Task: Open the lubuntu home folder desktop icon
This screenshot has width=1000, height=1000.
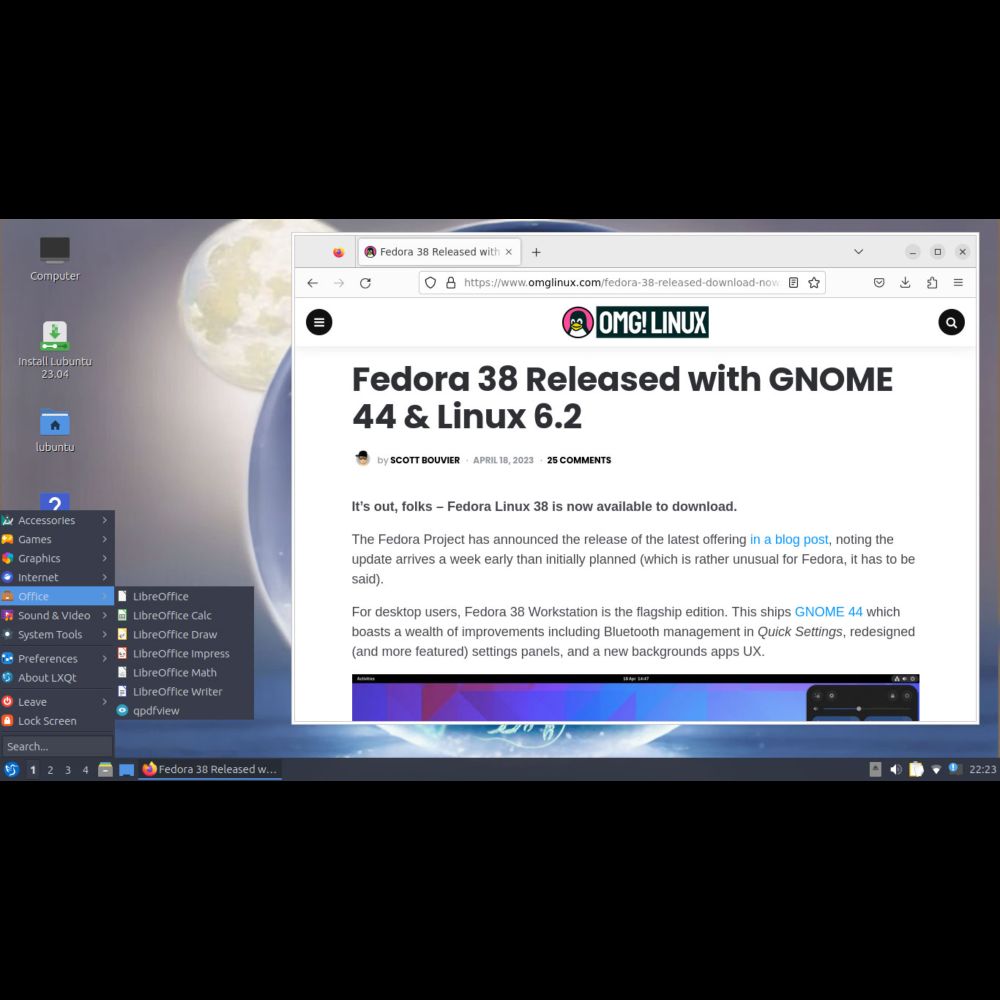Action: click(55, 430)
